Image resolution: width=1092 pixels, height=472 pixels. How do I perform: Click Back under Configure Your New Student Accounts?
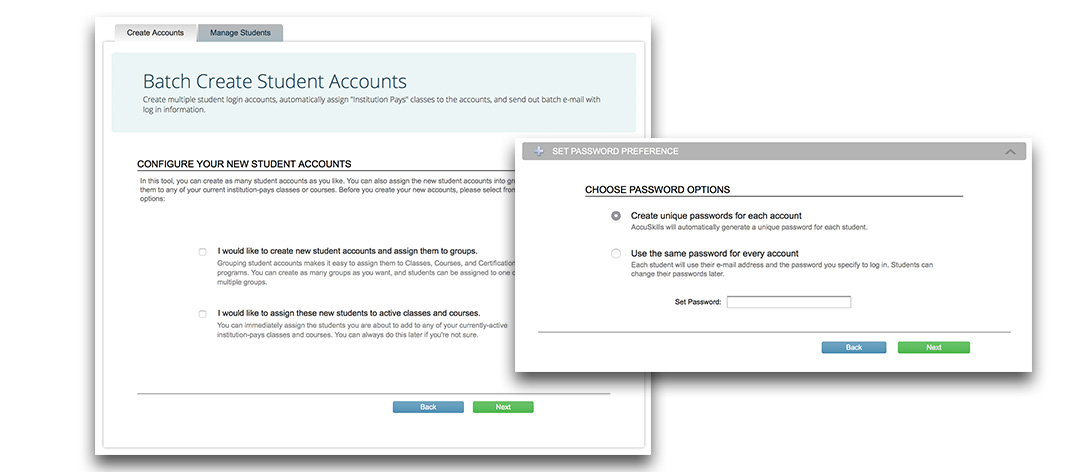[x=428, y=407]
